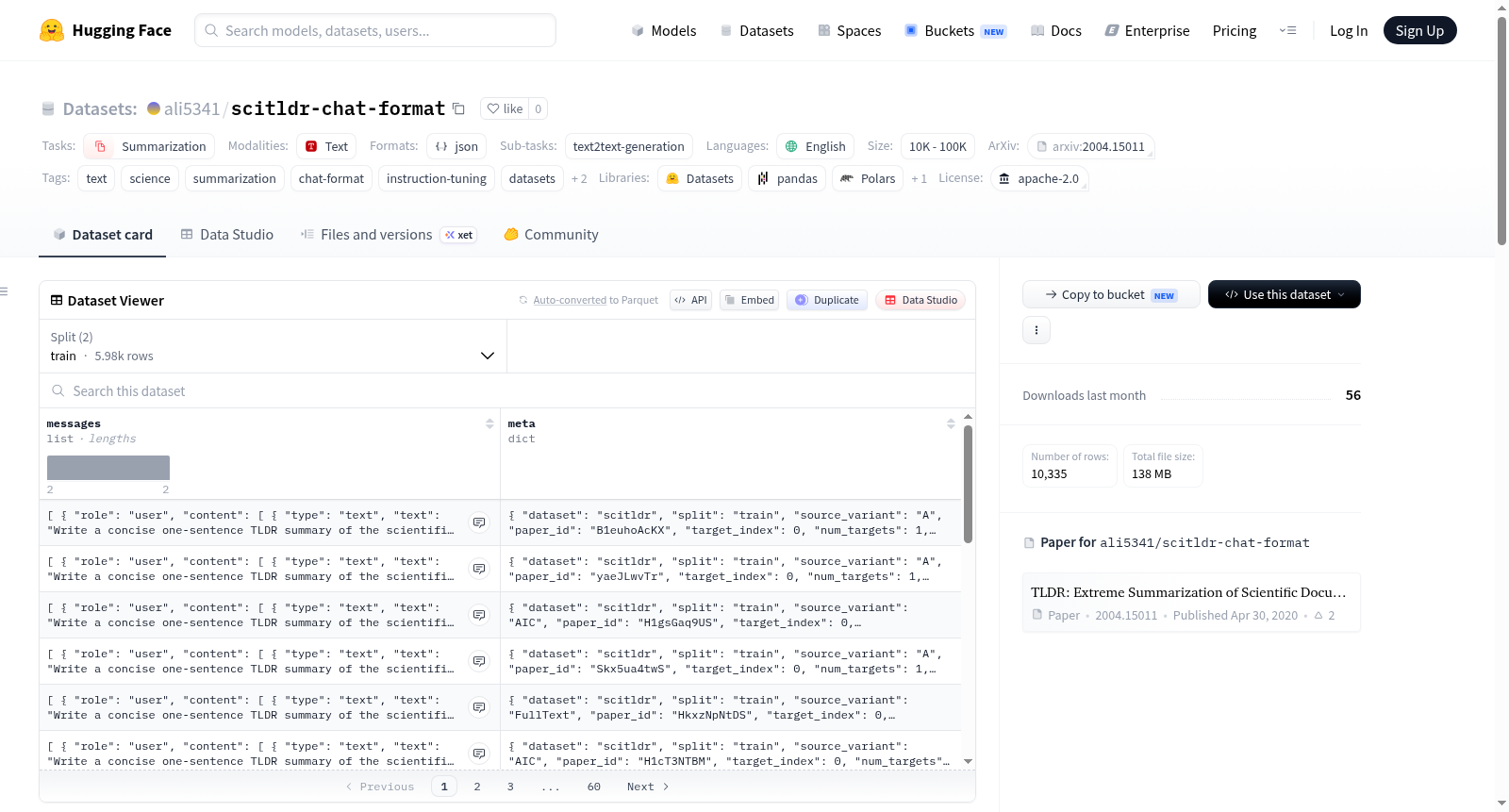Screen dimensions: 1509x812
Task: Jump to page 60 of the table
Action: 594,787
